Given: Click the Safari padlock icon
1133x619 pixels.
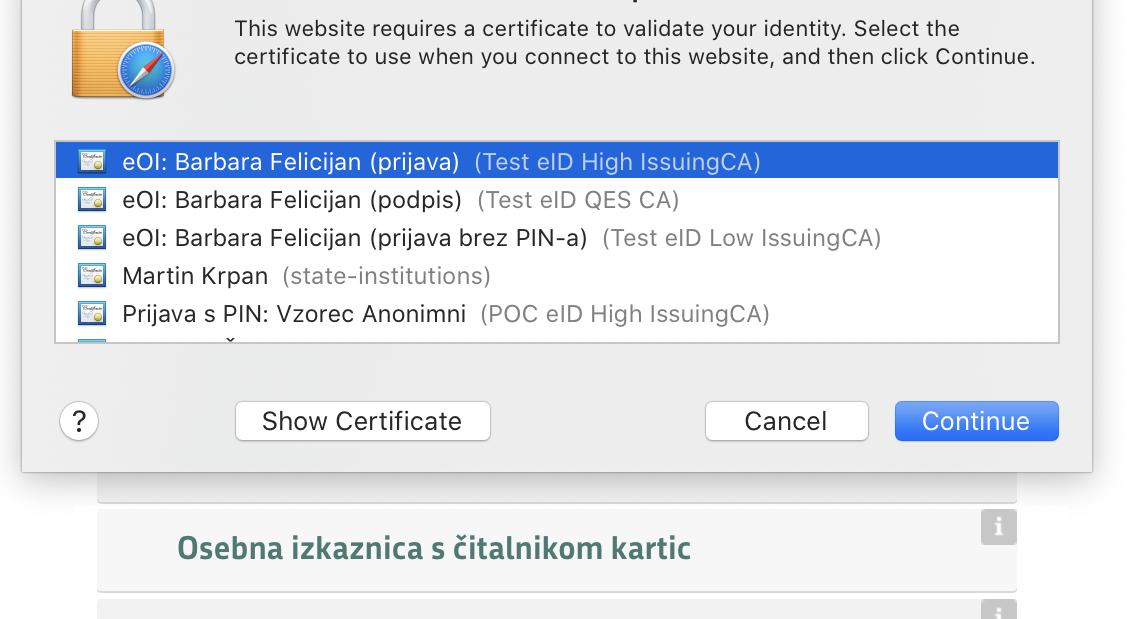Looking at the screenshot, I should click(123, 49).
